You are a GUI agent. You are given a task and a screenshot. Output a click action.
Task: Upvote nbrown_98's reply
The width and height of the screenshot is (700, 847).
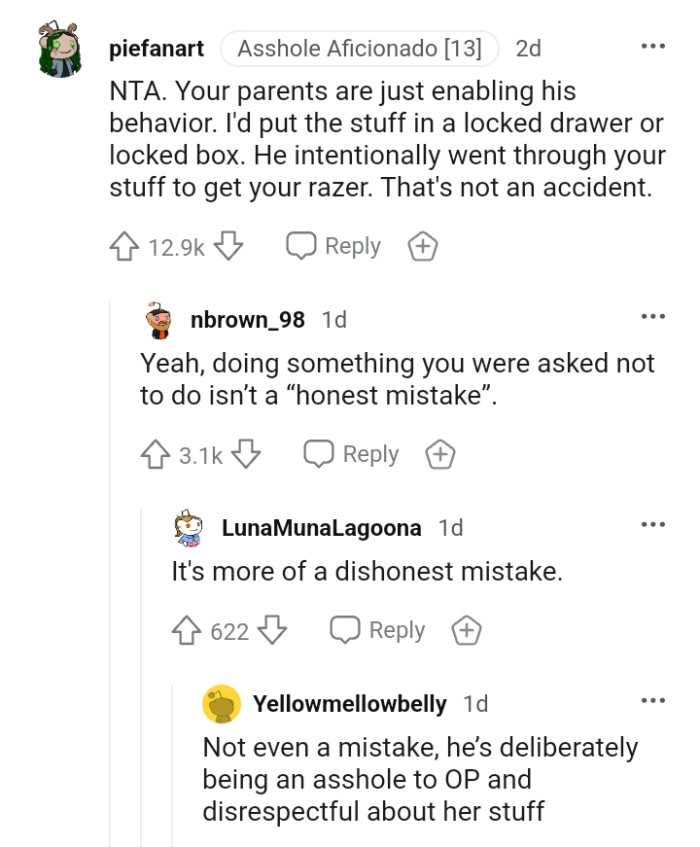153,454
